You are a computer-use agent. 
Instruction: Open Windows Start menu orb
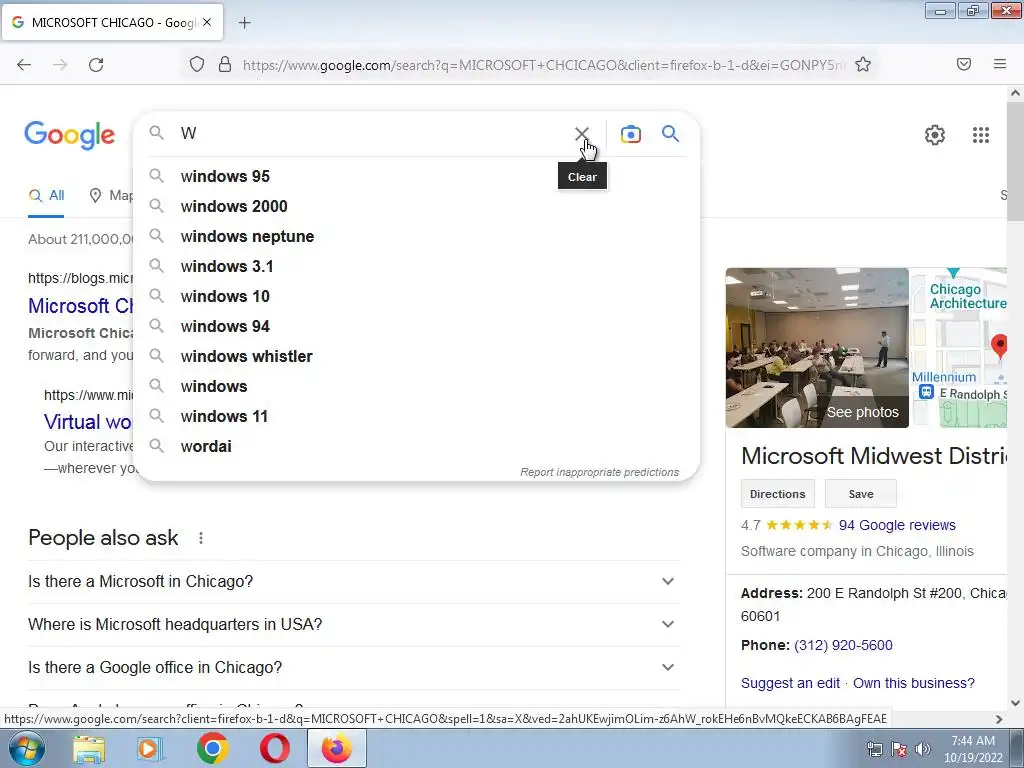click(x=26, y=748)
